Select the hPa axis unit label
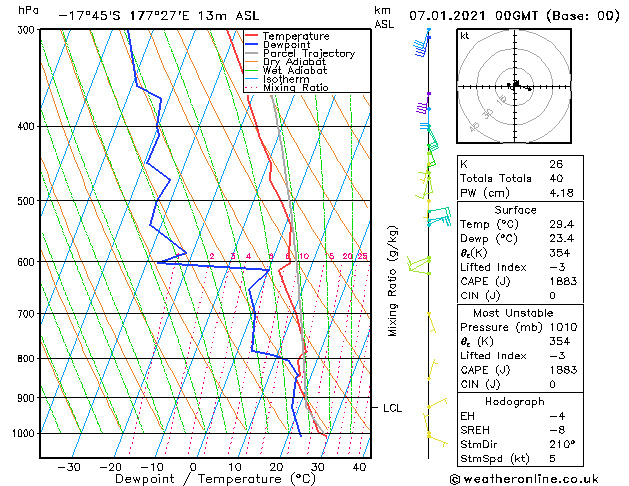Viewport: 629px width, 486px height. point(28,11)
